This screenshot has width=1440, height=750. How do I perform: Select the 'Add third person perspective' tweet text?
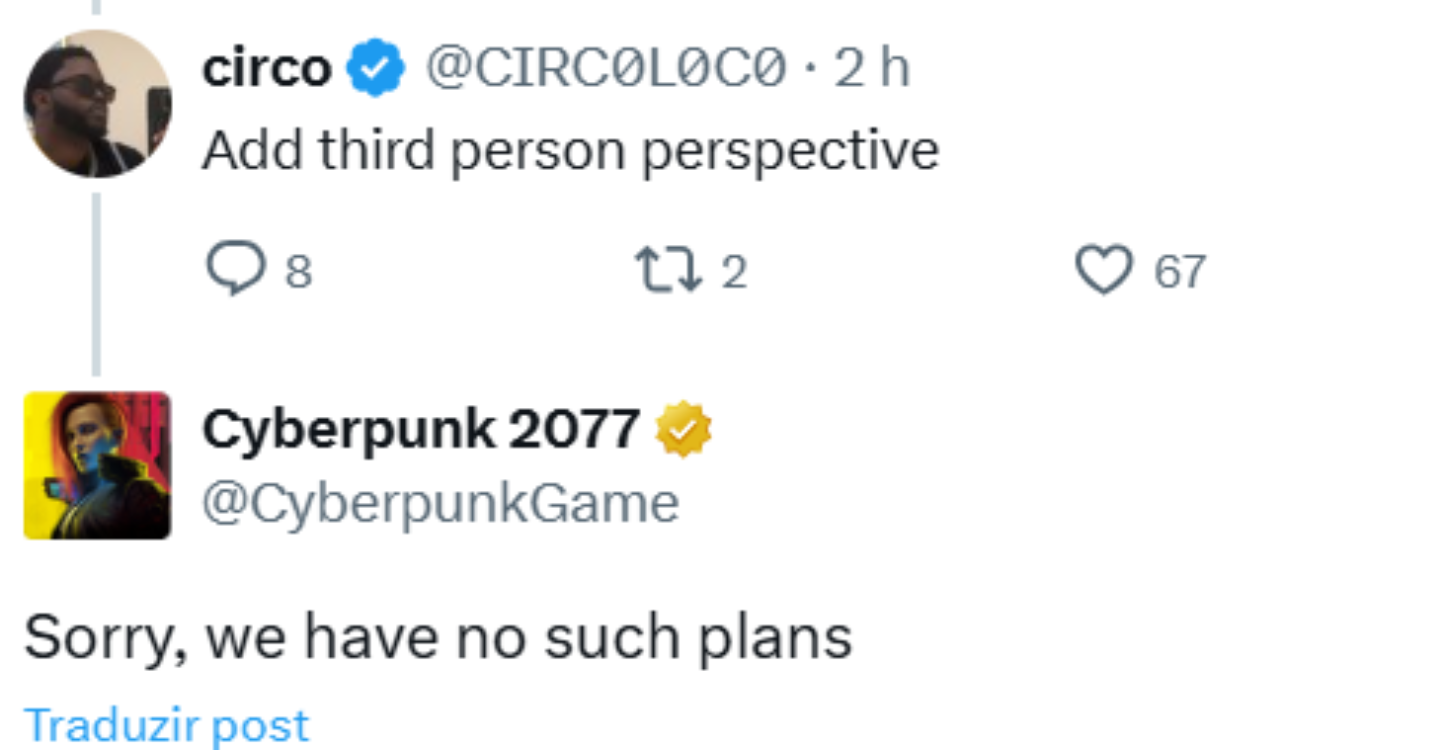coord(571,151)
